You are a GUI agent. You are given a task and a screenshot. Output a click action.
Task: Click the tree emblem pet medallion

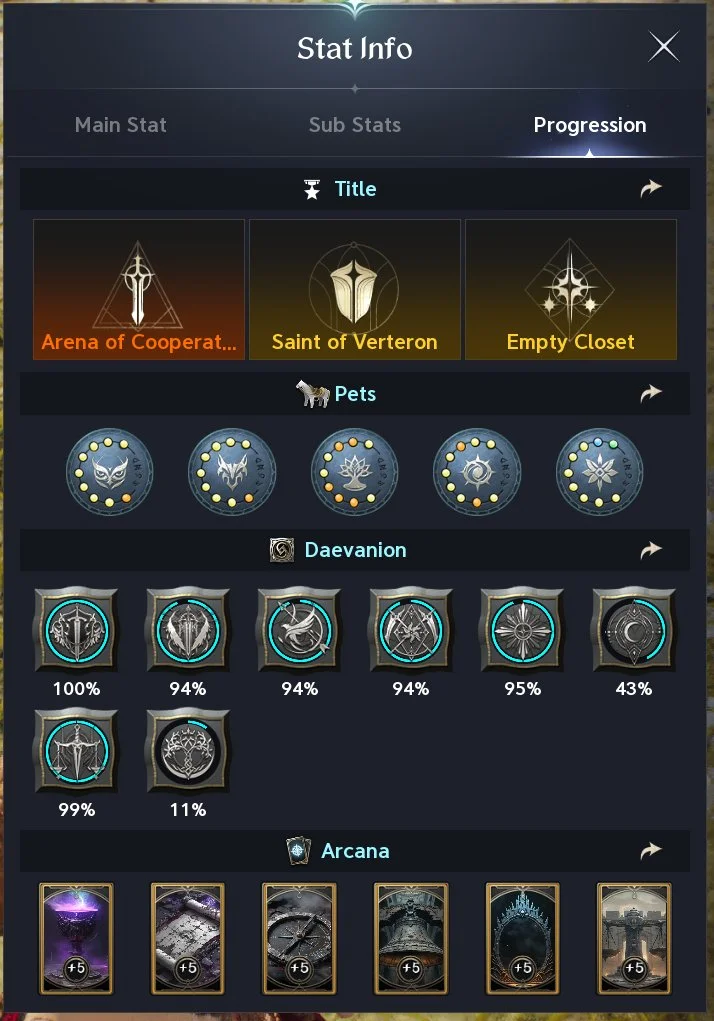point(355,472)
